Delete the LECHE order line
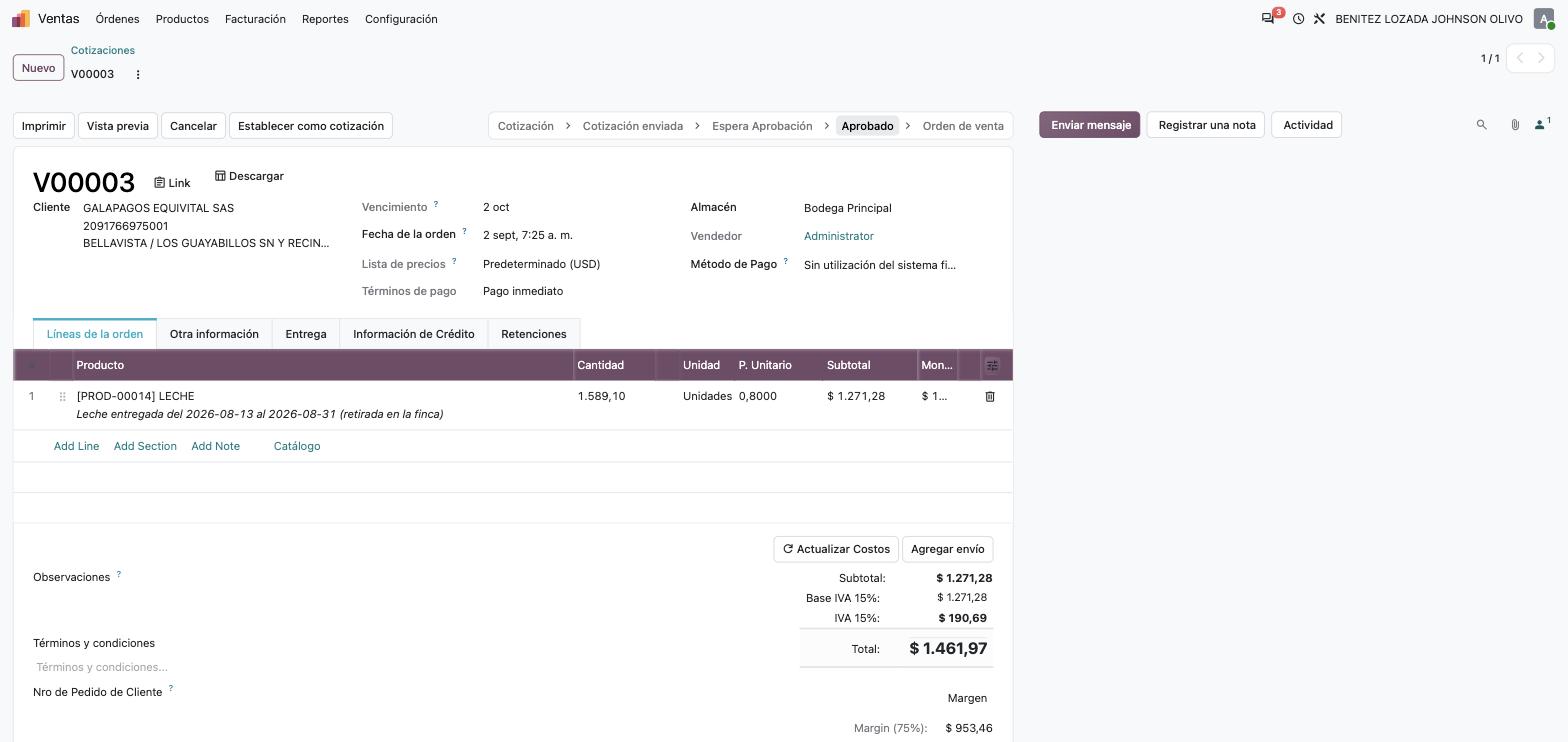 pos(990,397)
